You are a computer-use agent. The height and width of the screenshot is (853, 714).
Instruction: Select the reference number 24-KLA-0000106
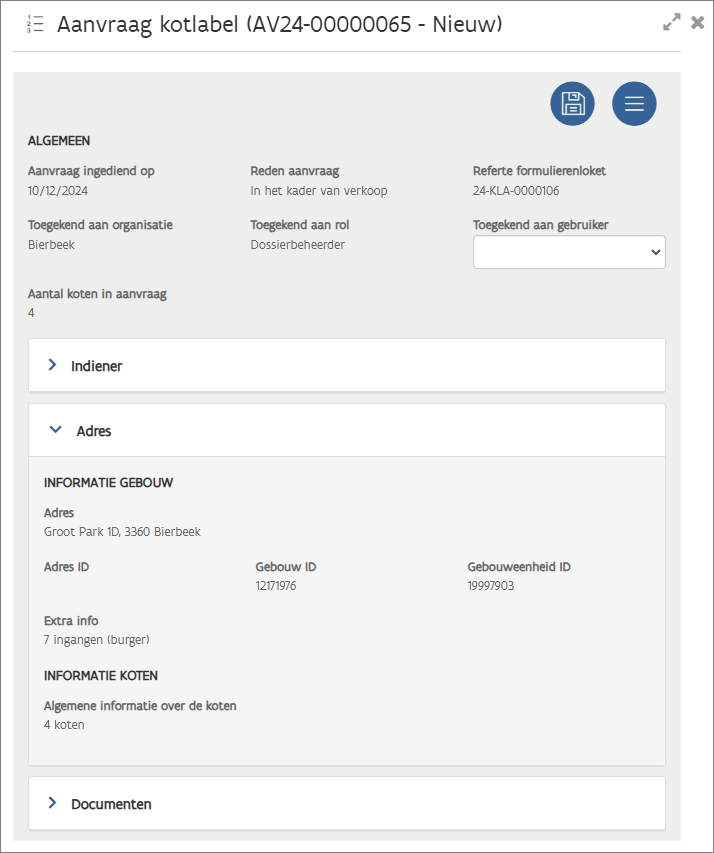click(516, 191)
